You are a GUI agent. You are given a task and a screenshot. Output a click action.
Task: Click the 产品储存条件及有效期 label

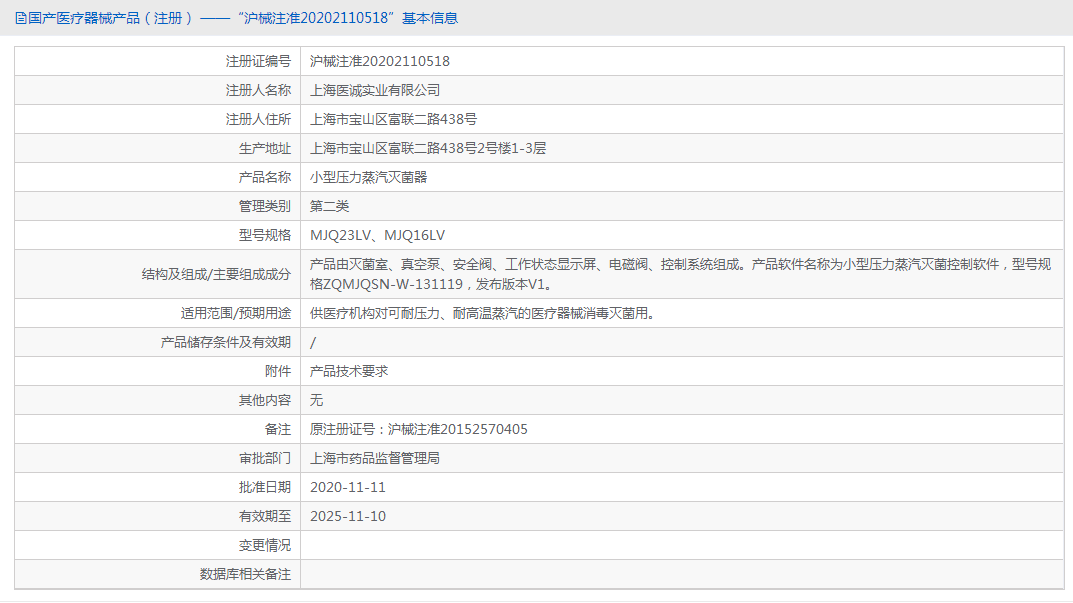tap(226, 342)
